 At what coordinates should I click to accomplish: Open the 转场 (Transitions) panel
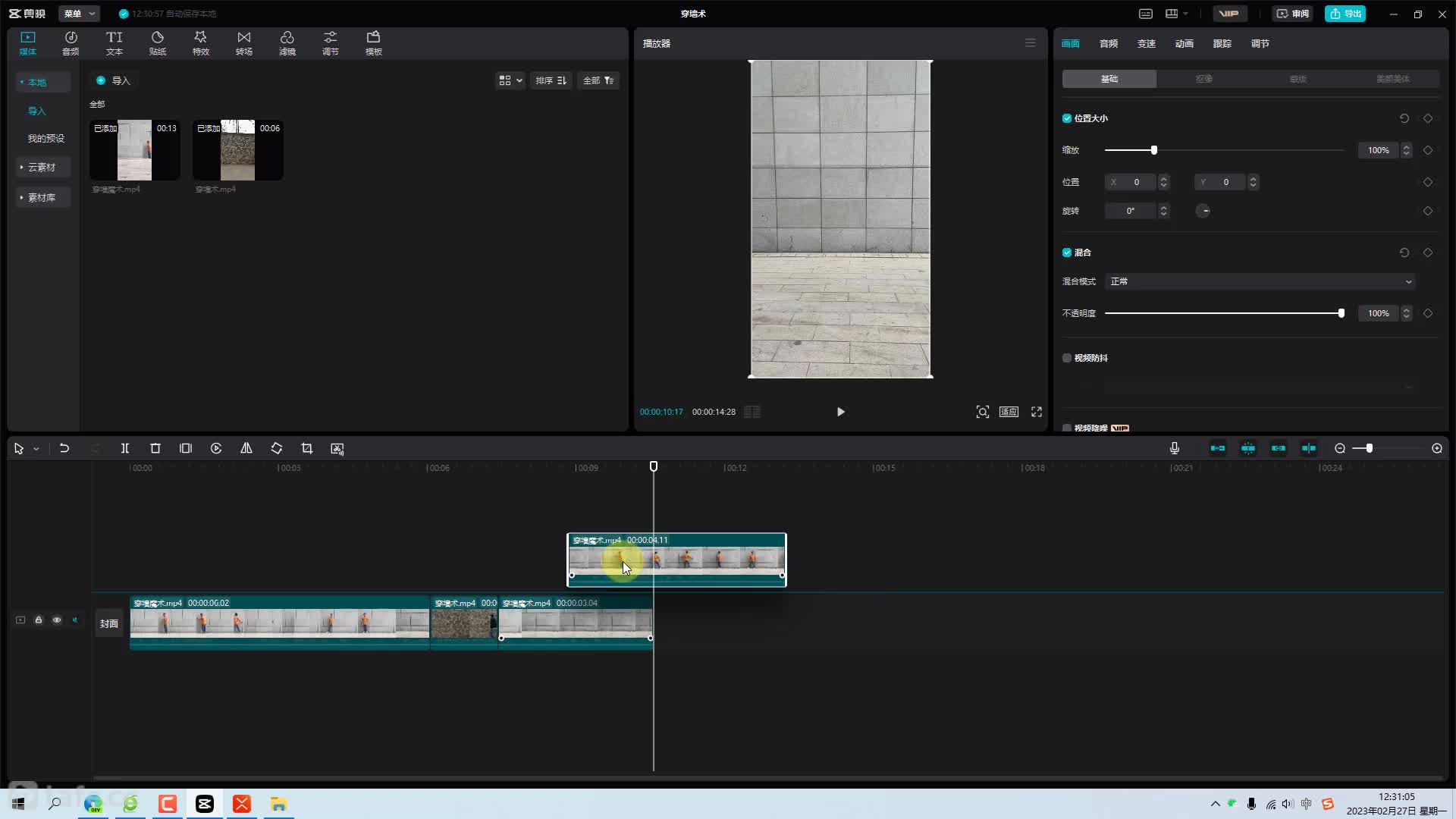(243, 43)
